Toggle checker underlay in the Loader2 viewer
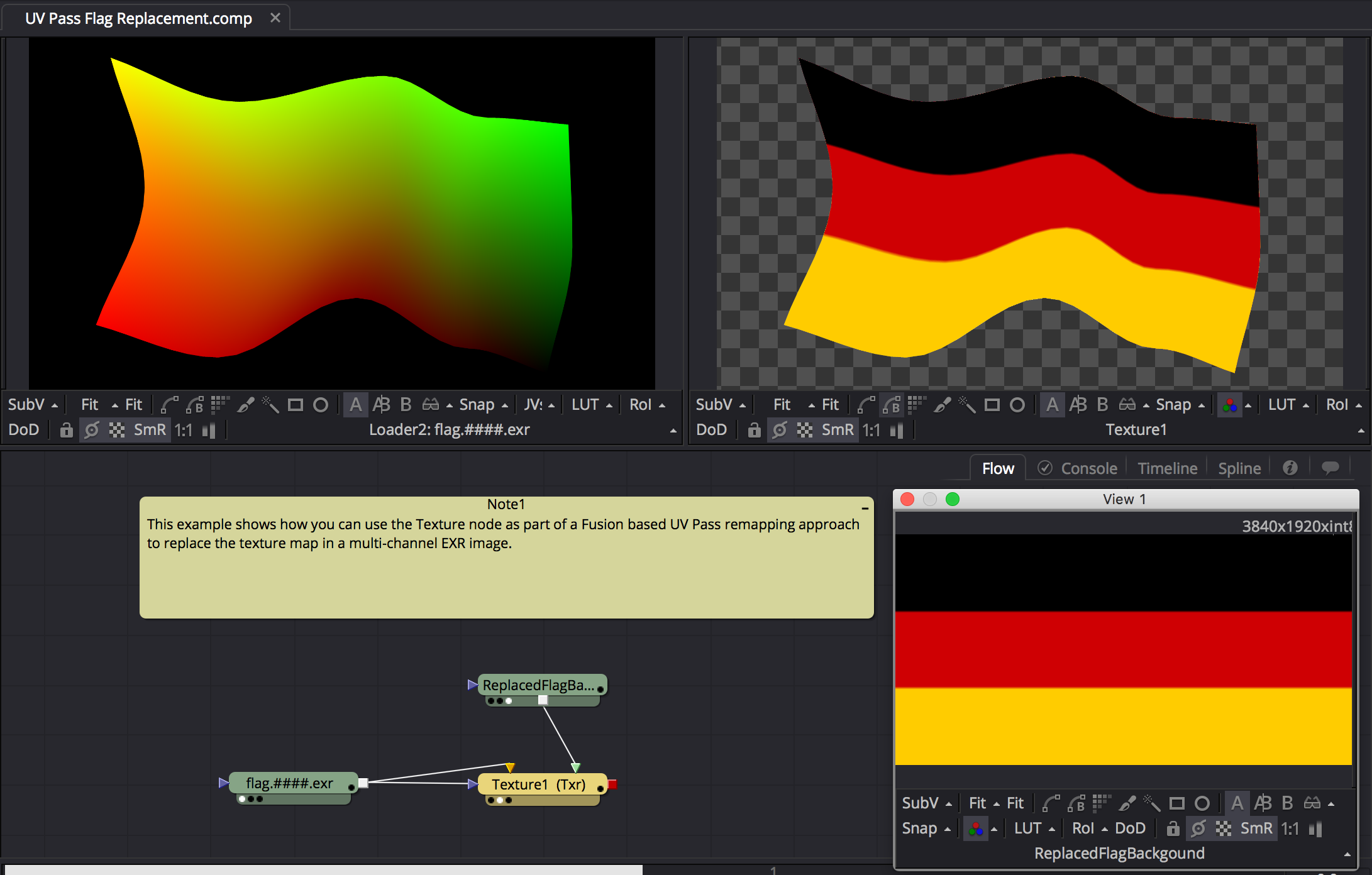The height and width of the screenshot is (875, 1372). [x=117, y=430]
